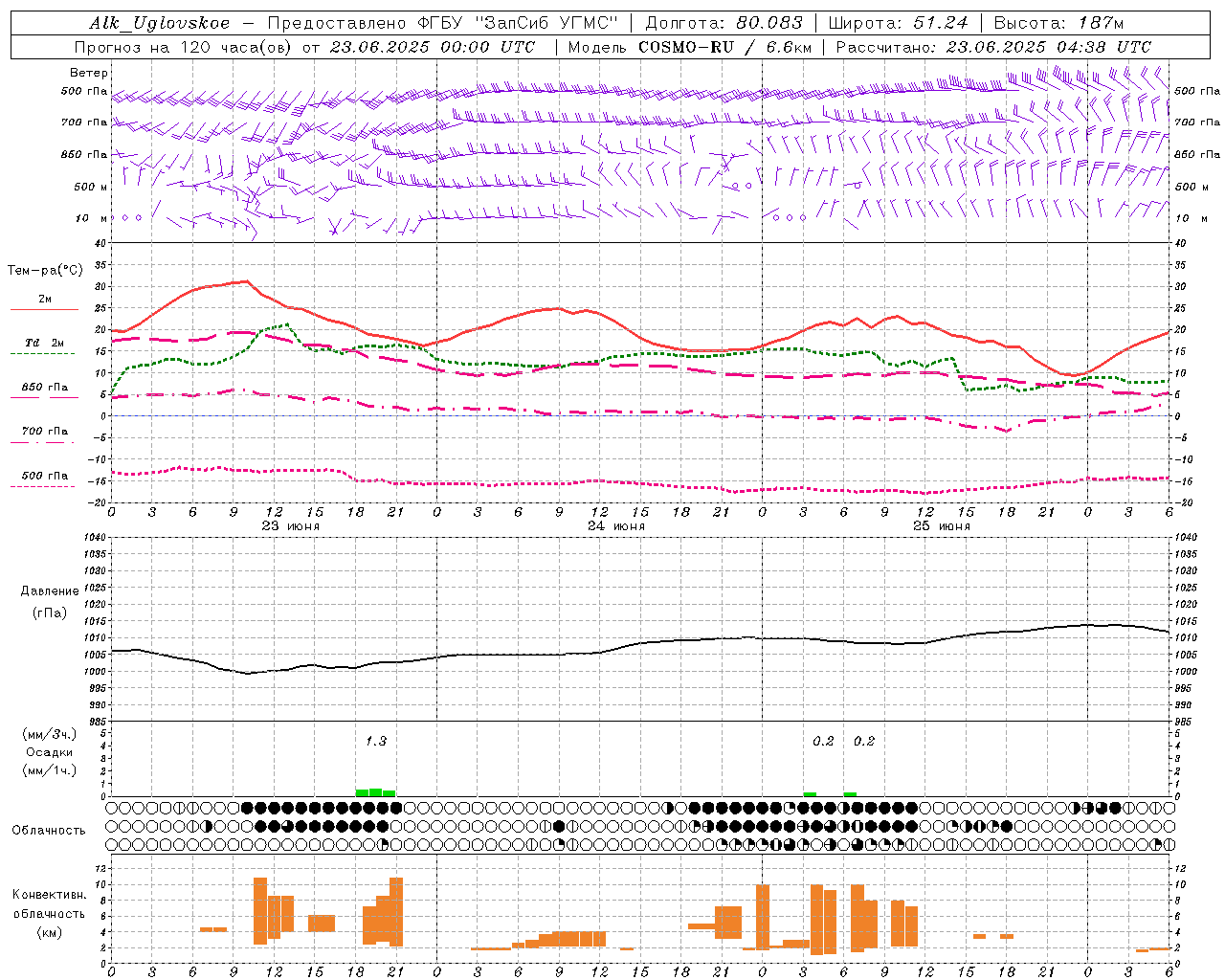
Task: Click the Тем-ра(°C) temperature panel label
Action: pyautogui.click(x=44, y=271)
